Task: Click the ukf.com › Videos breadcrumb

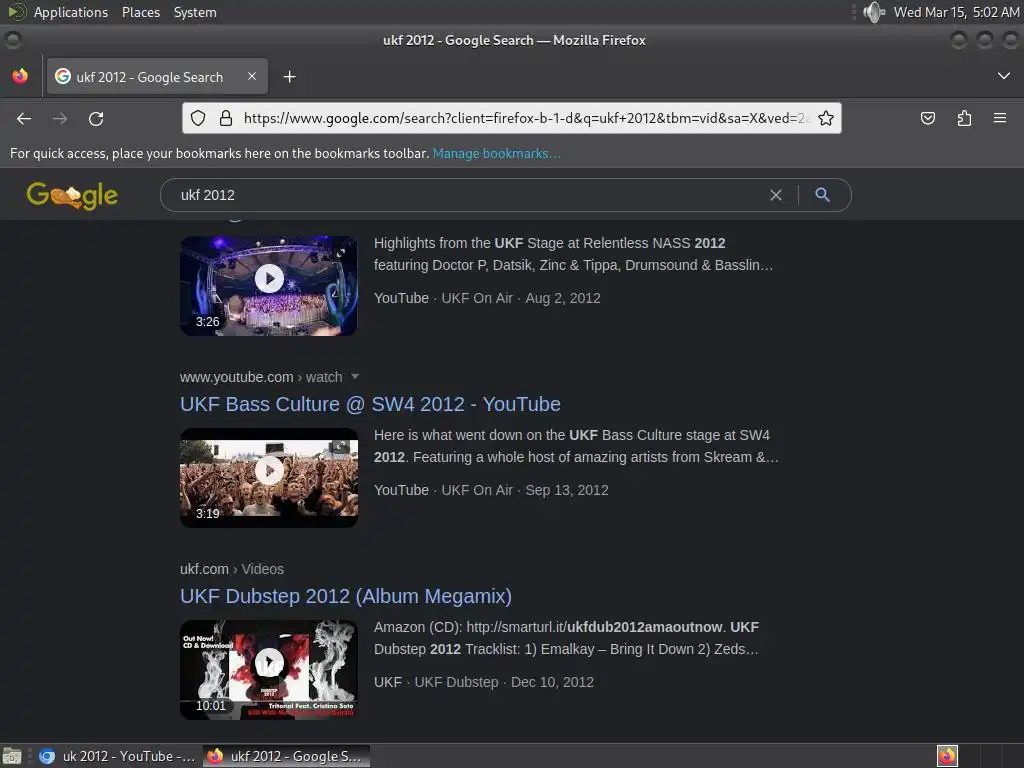Action: pos(232,569)
